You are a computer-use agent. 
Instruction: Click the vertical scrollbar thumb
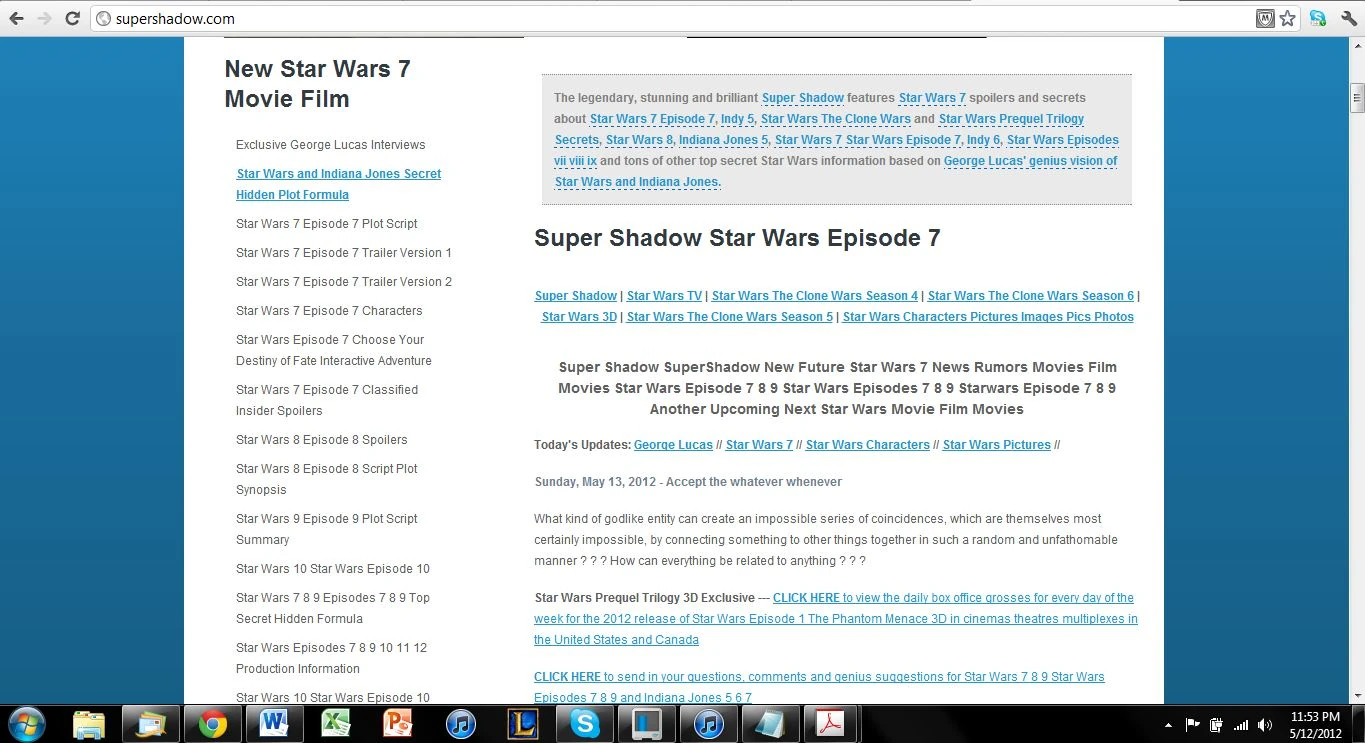(x=1357, y=97)
